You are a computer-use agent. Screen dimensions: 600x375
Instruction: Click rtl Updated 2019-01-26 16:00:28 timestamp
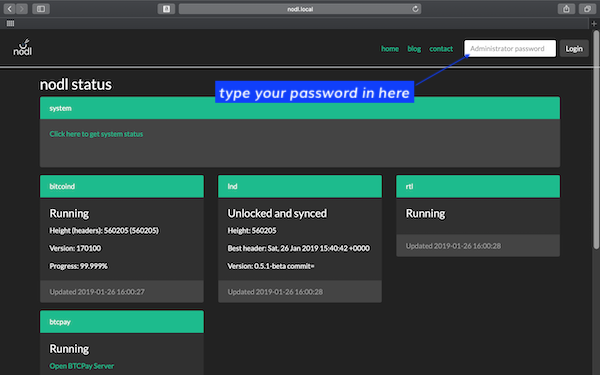(x=453, y=246)
